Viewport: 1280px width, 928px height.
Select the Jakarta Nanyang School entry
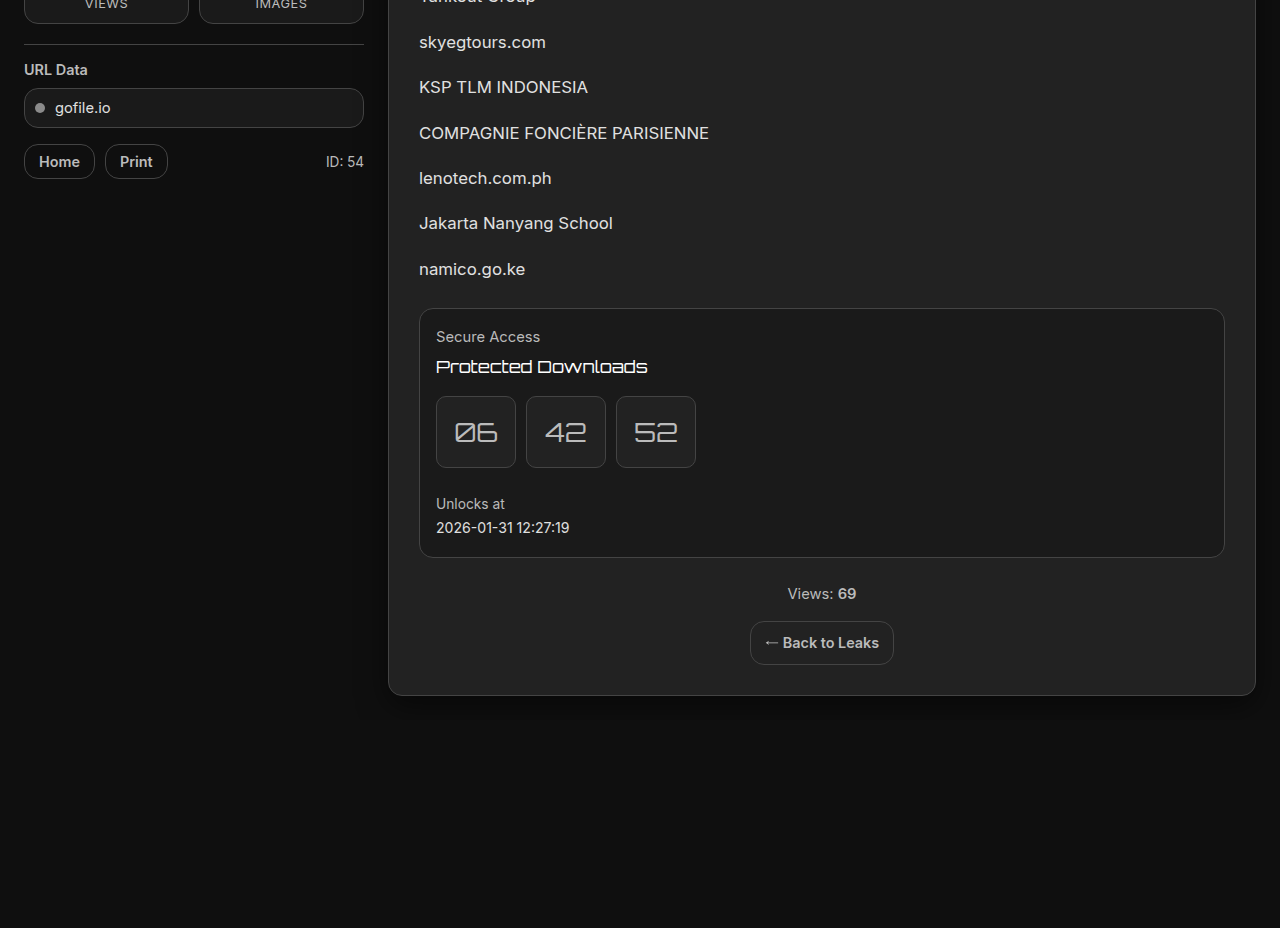click(x=515, y=223)
